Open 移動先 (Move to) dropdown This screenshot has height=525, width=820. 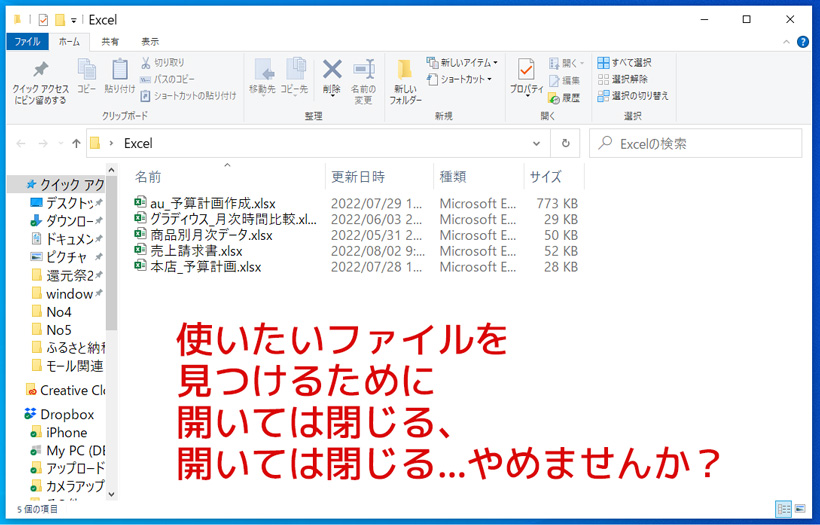tap(263, 77)
